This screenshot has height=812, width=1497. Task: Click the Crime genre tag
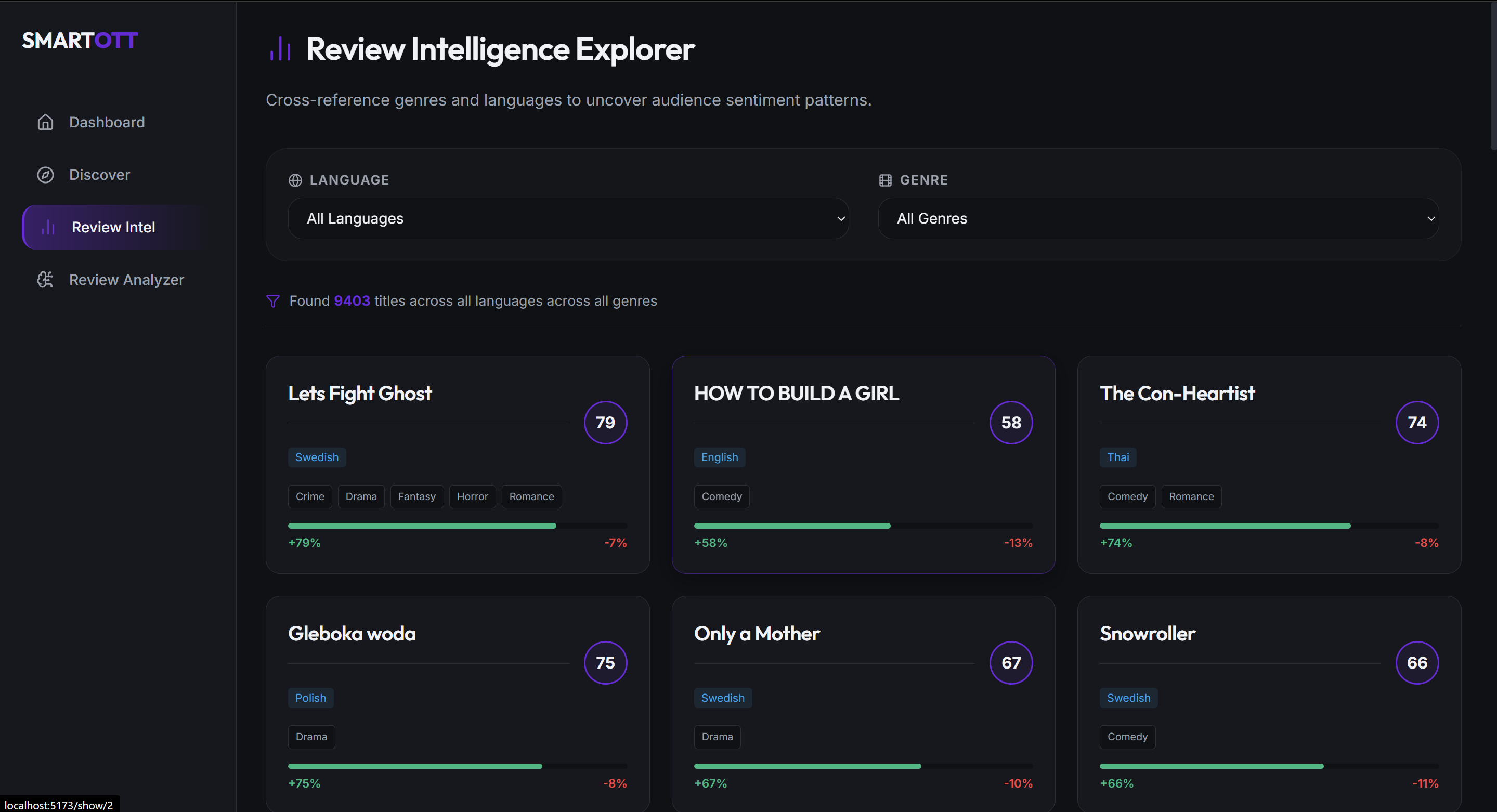(310, 496)
